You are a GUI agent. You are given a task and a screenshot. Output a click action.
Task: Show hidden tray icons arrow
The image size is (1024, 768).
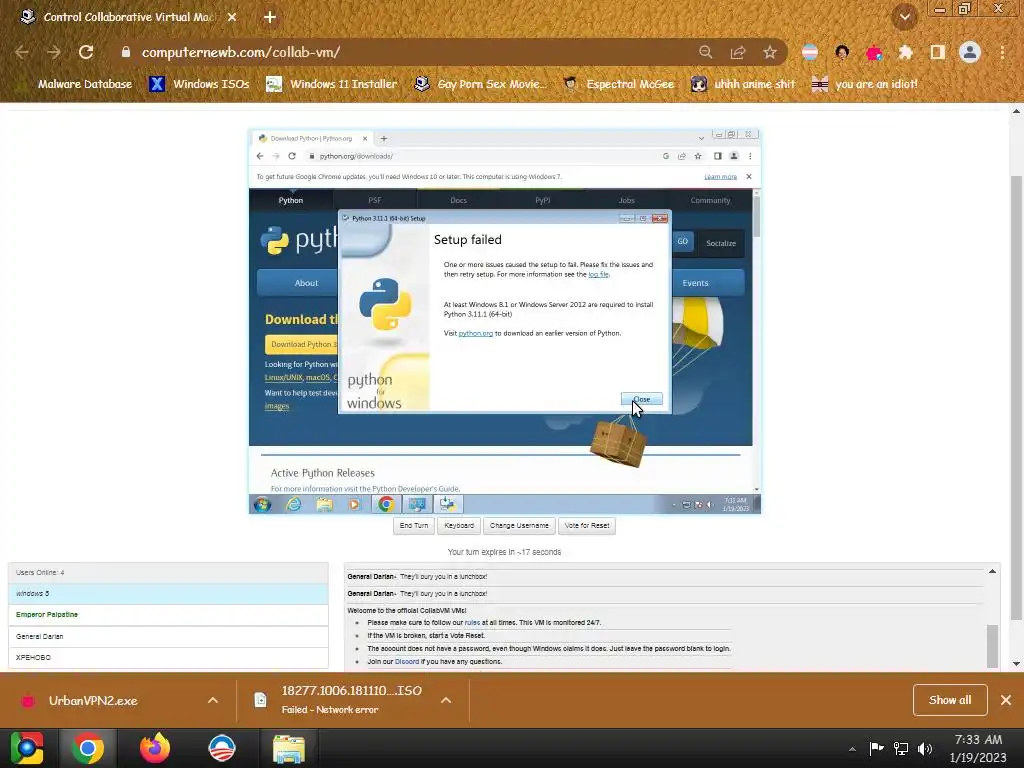click(852, 748)
